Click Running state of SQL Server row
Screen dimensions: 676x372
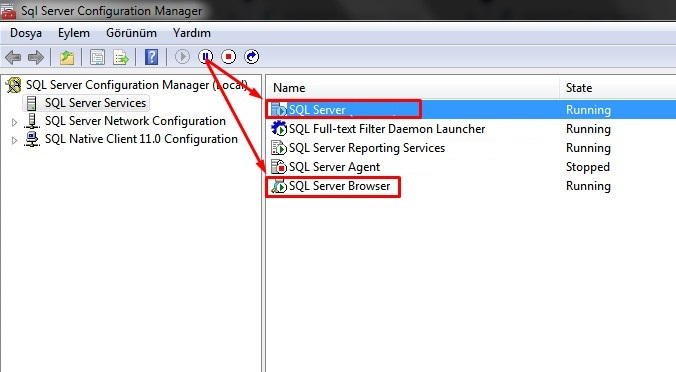(588, 110)
